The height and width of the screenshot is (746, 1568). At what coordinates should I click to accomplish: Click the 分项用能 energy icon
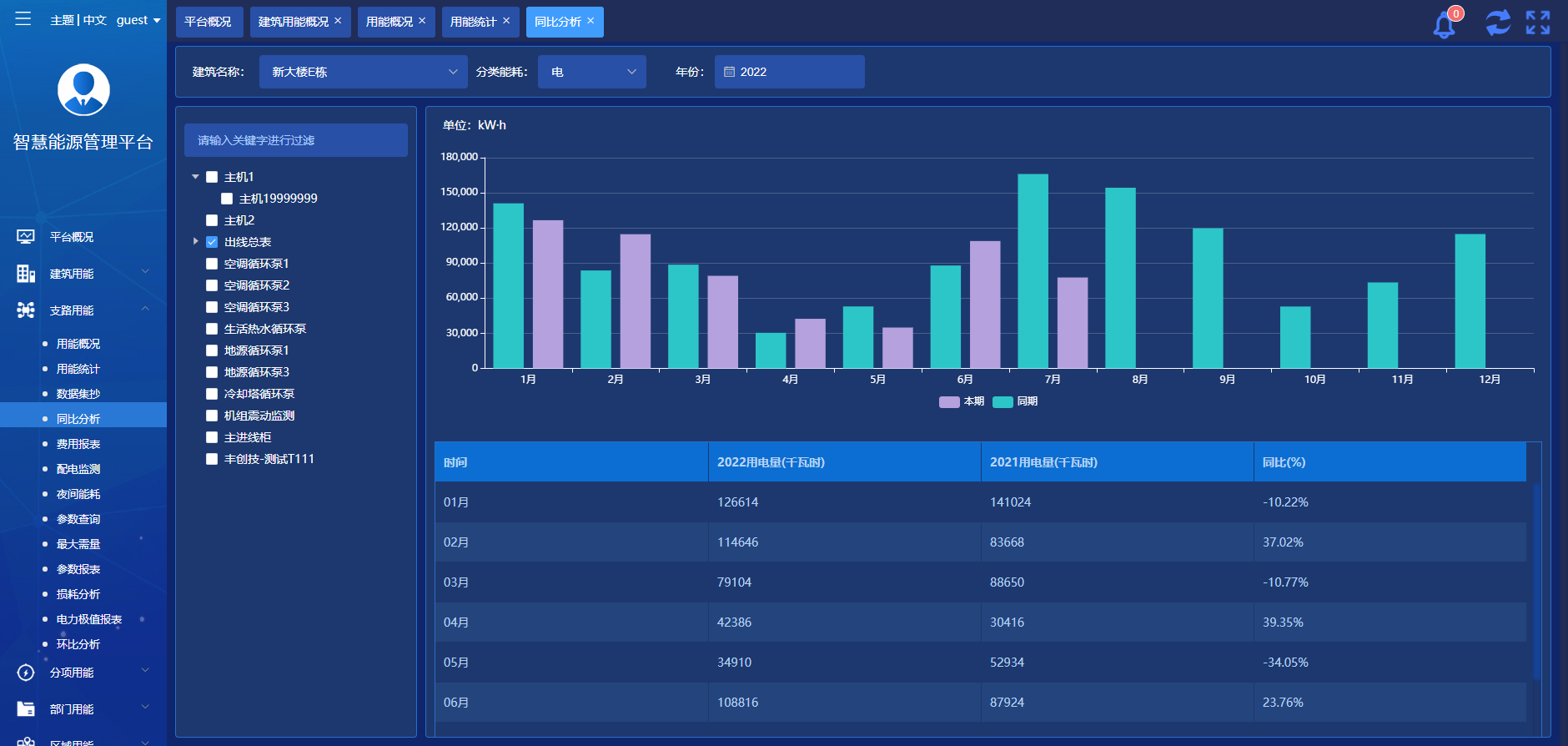click(x=26, y=673)
